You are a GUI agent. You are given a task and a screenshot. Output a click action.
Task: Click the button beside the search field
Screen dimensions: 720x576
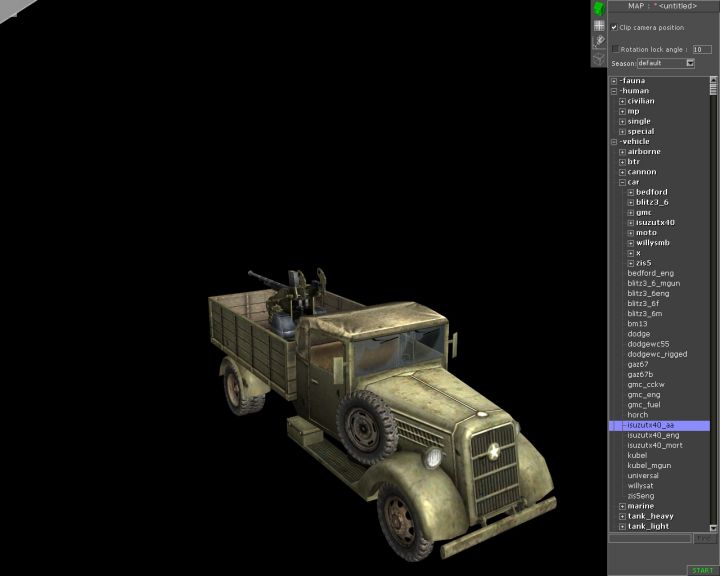(705, 538)
